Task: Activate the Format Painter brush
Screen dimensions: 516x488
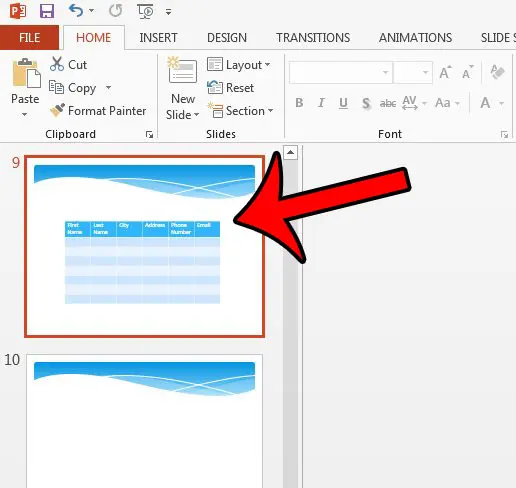Action: (98, 111)
